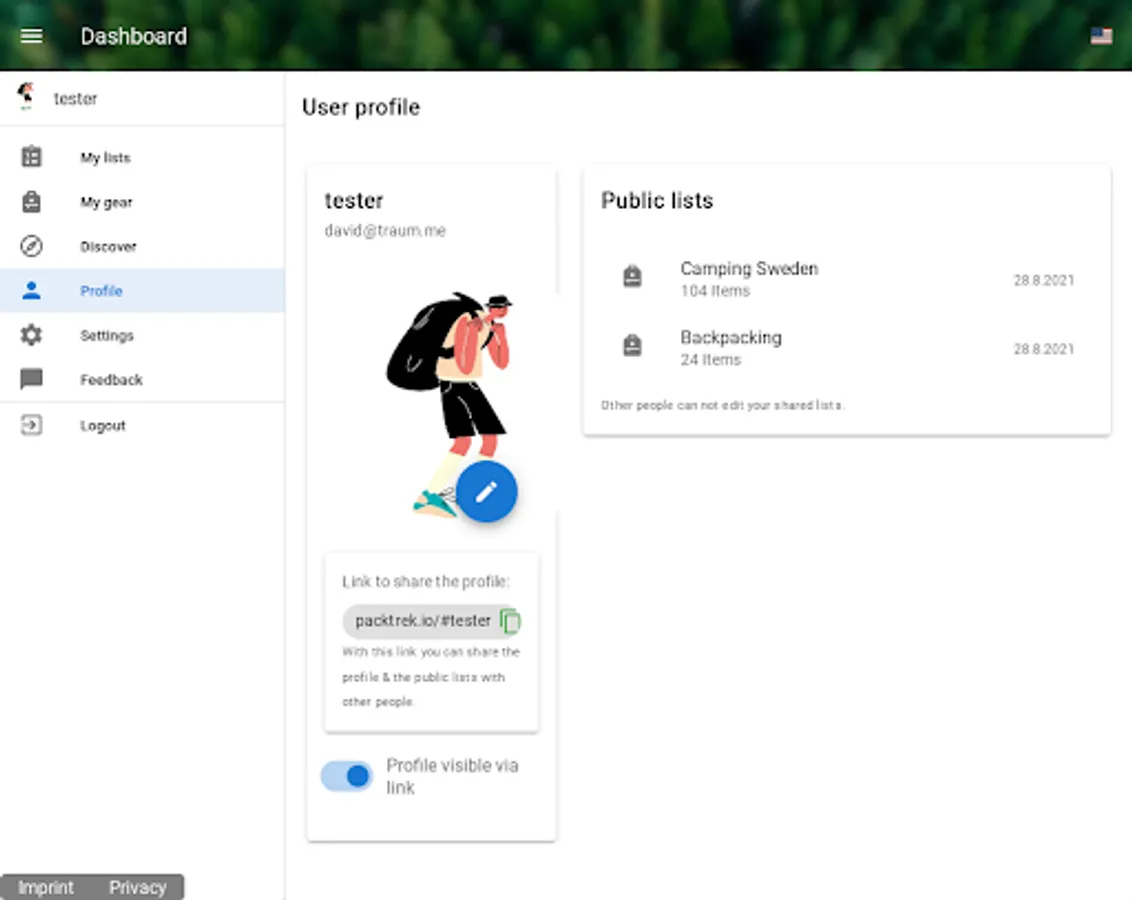Open the navigation hamburger menu
Screen dimensions: 1132x900
click(x=31, y=36)
